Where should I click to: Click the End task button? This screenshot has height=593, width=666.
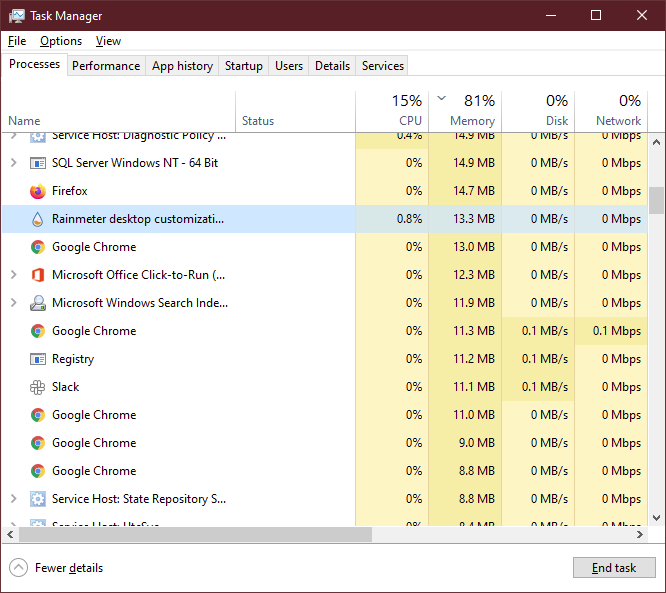click(614, 568)
